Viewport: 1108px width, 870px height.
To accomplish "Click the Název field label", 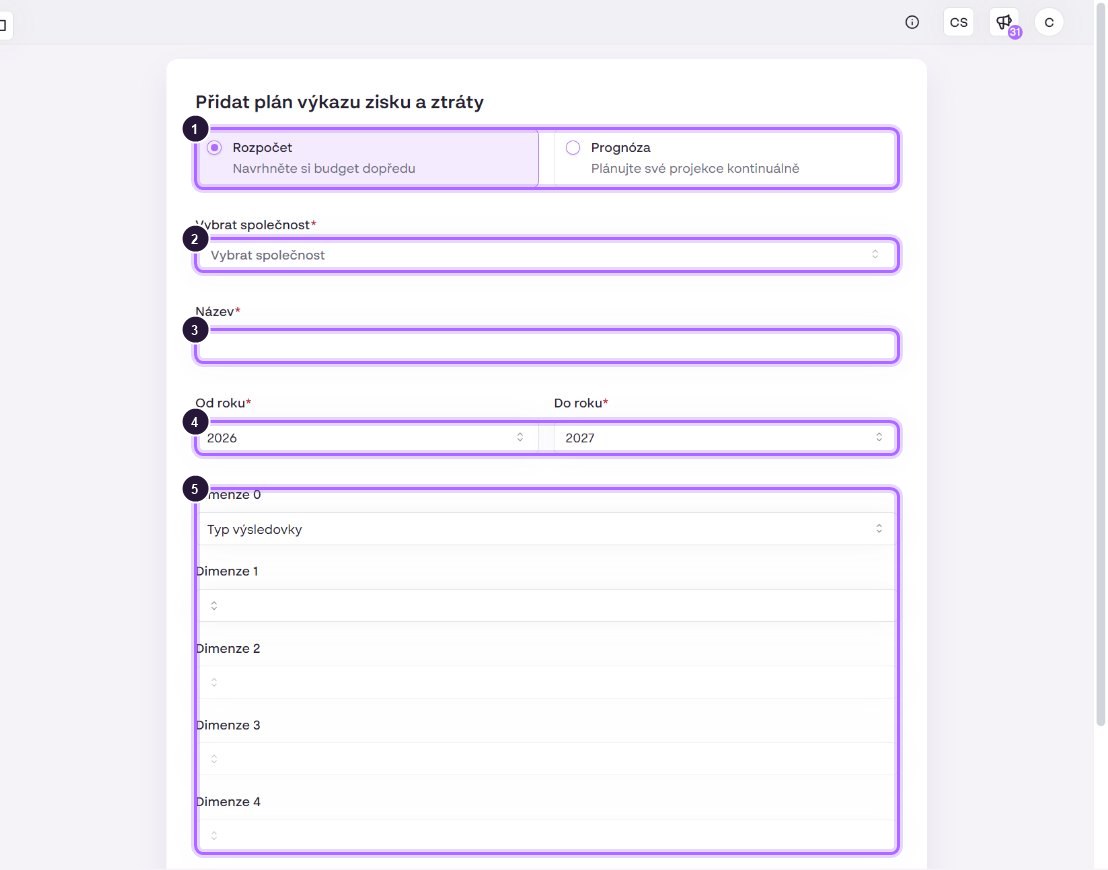I will tap(218, 312).
